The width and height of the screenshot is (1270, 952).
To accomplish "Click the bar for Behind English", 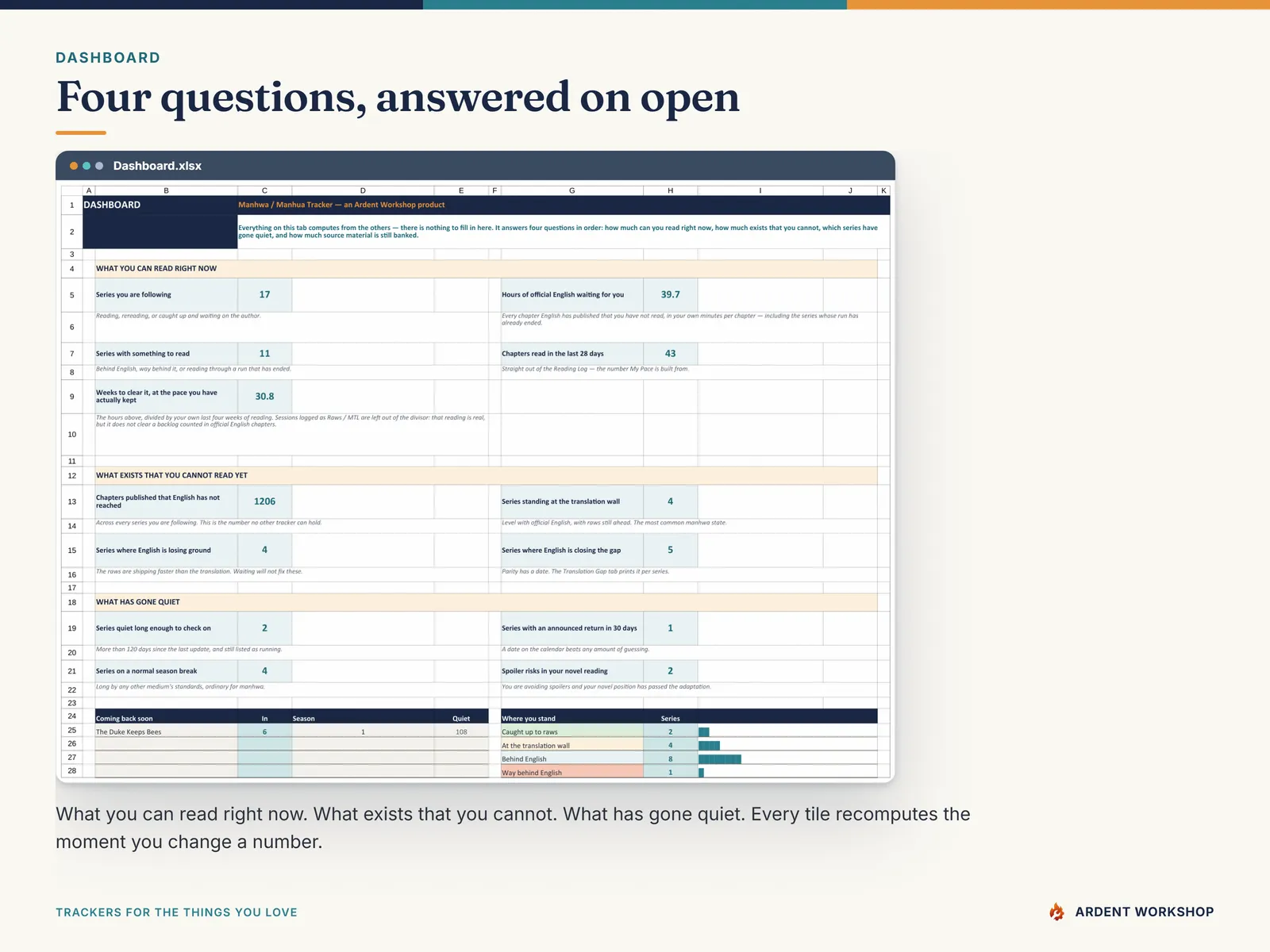I will point(720,759).
